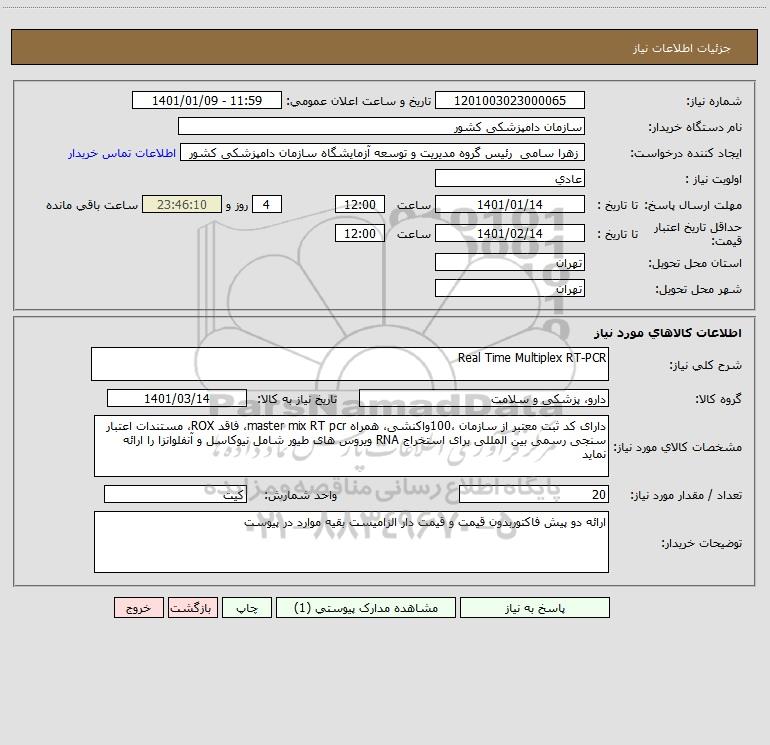This screenshot has height=745, width=770.
Task: Click the پاسخ به نیاز button
Action: point(535,608)
